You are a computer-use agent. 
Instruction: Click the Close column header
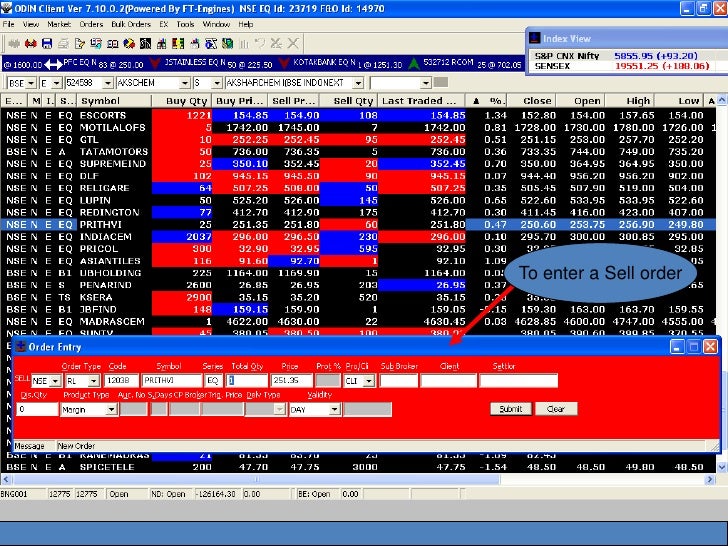532,101
